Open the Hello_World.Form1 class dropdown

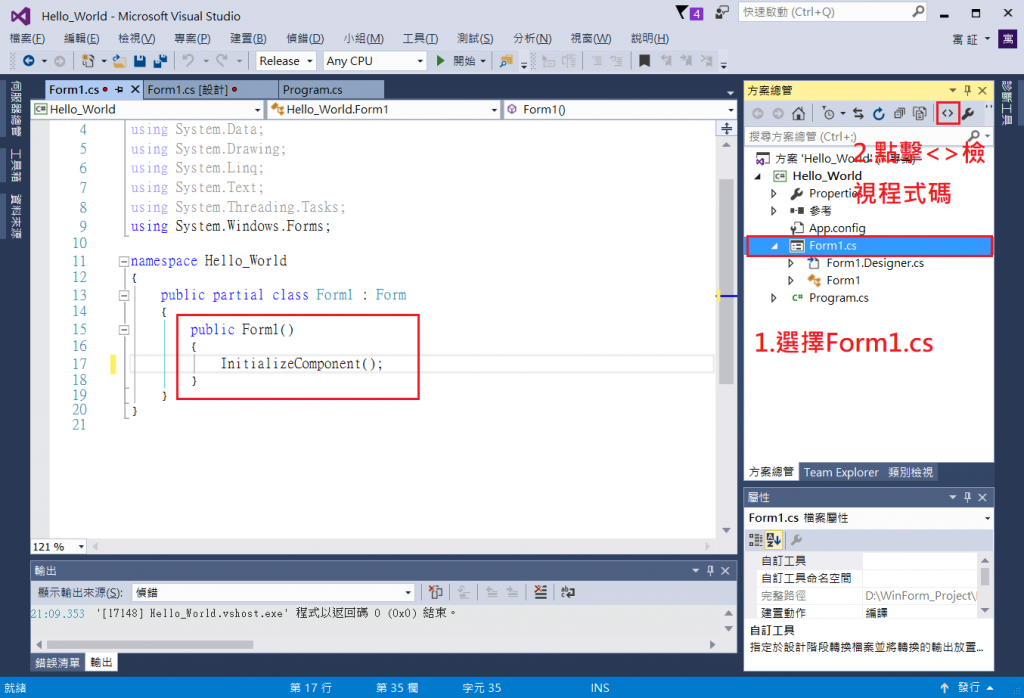point(384,109)
